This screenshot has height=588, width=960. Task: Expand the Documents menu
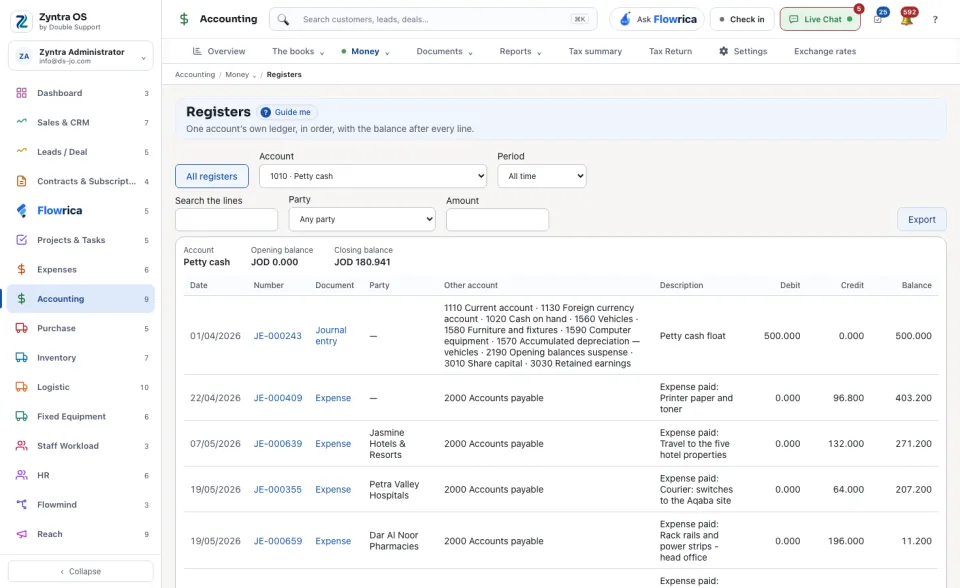click(x=444, y=51)
